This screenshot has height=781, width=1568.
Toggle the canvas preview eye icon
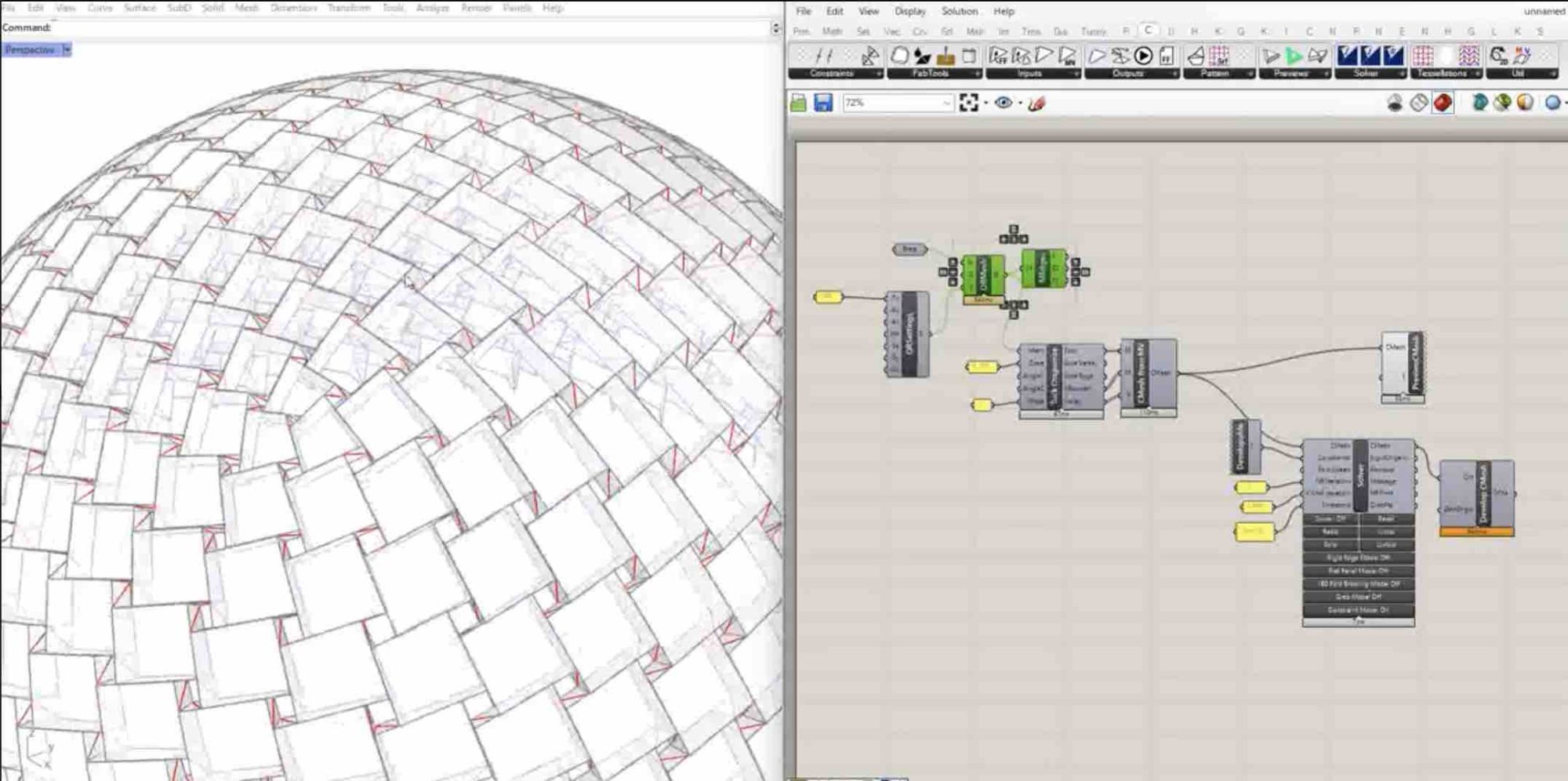(x=1003, y=103)
